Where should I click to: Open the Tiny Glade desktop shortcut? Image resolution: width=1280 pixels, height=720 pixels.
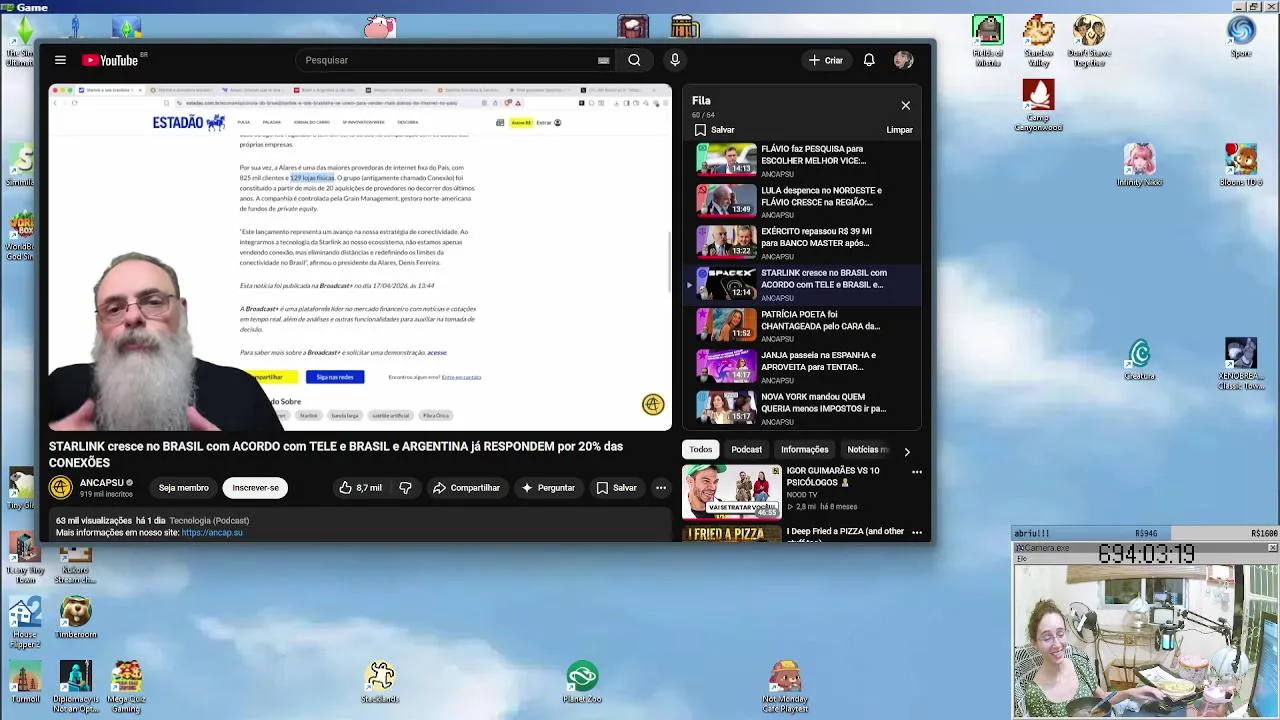20,490
